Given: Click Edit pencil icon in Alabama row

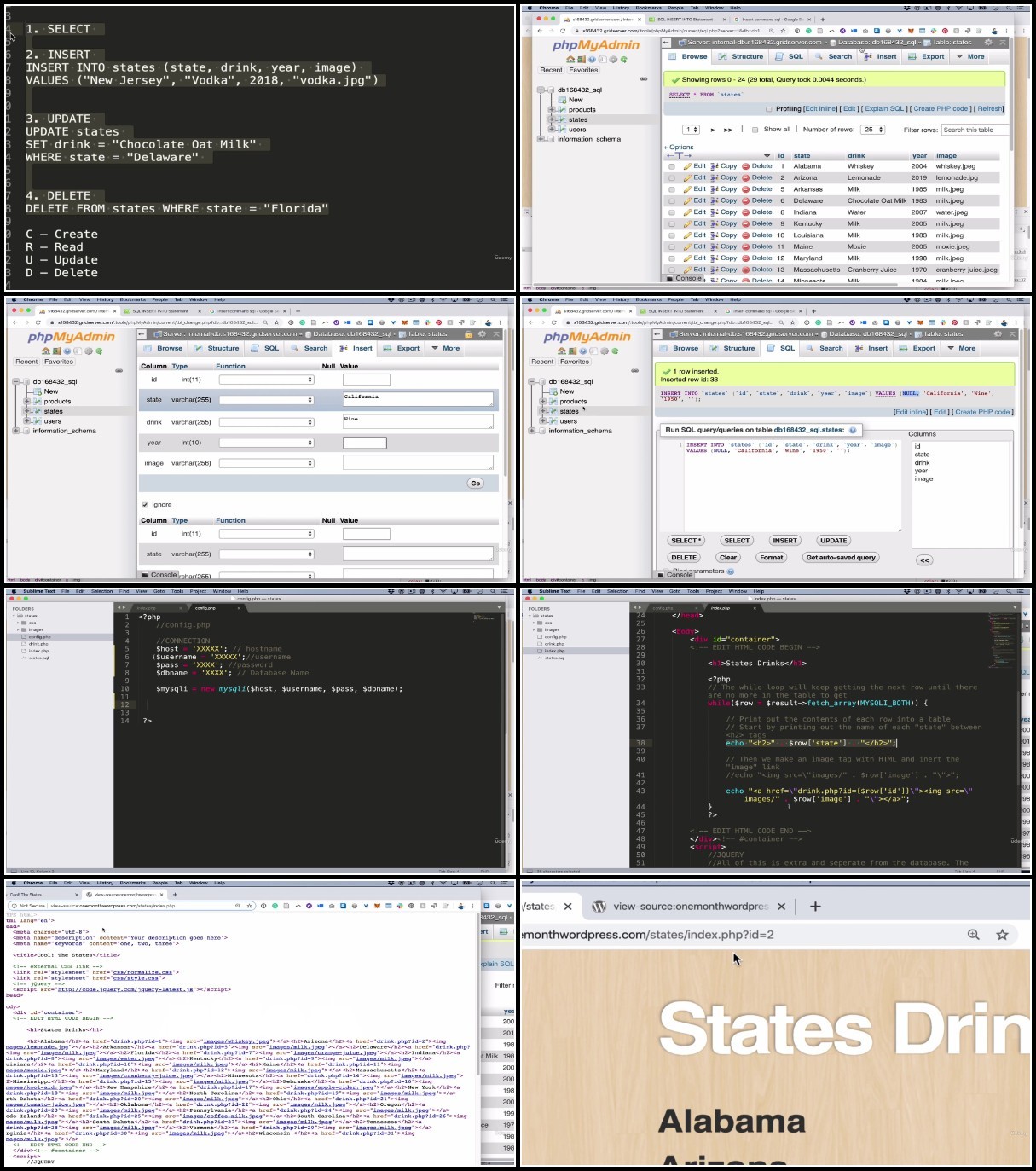Looking at the screenshot, I should [687, 166].
